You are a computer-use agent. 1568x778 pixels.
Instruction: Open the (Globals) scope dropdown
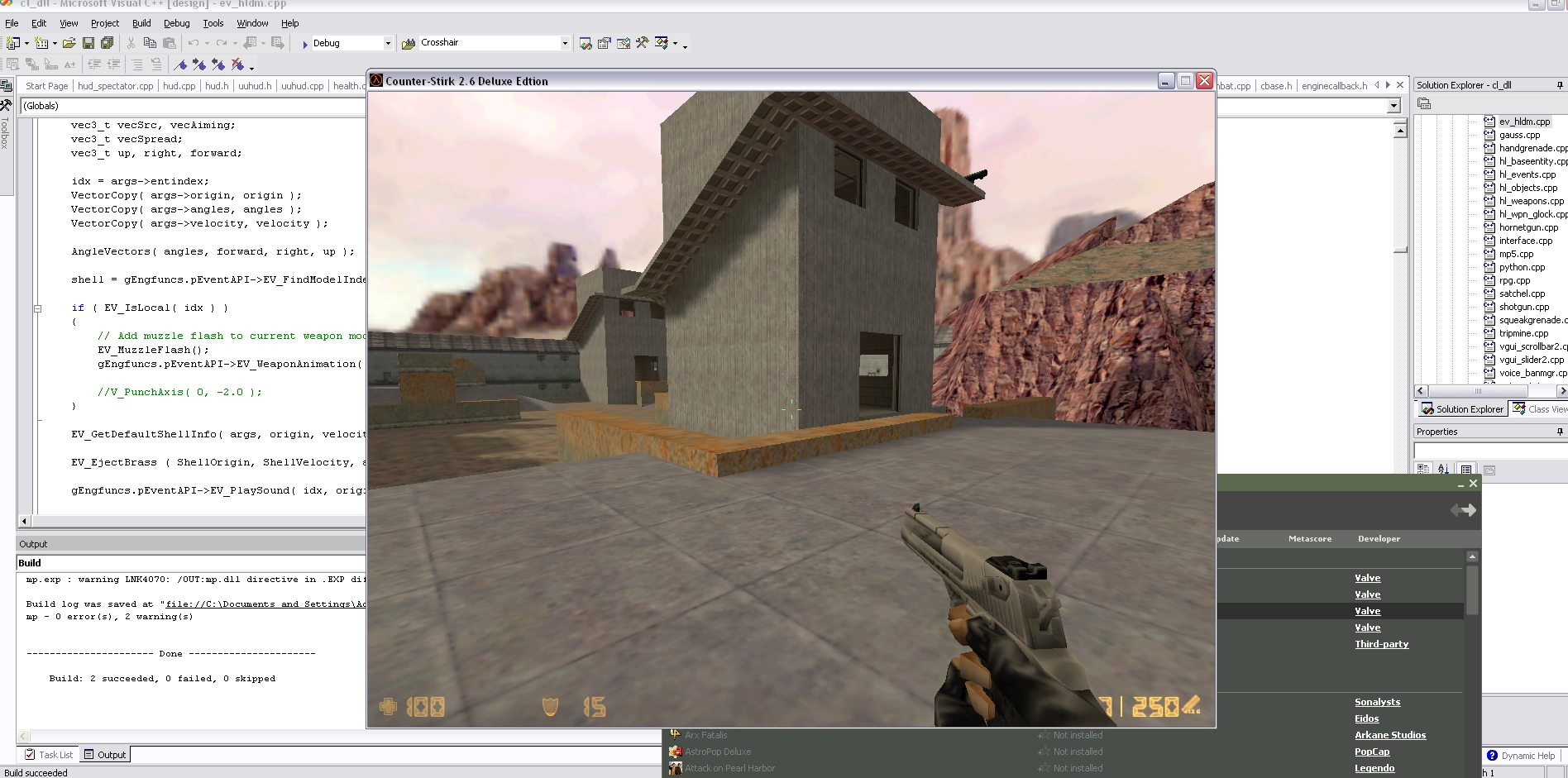click(192, 106)
